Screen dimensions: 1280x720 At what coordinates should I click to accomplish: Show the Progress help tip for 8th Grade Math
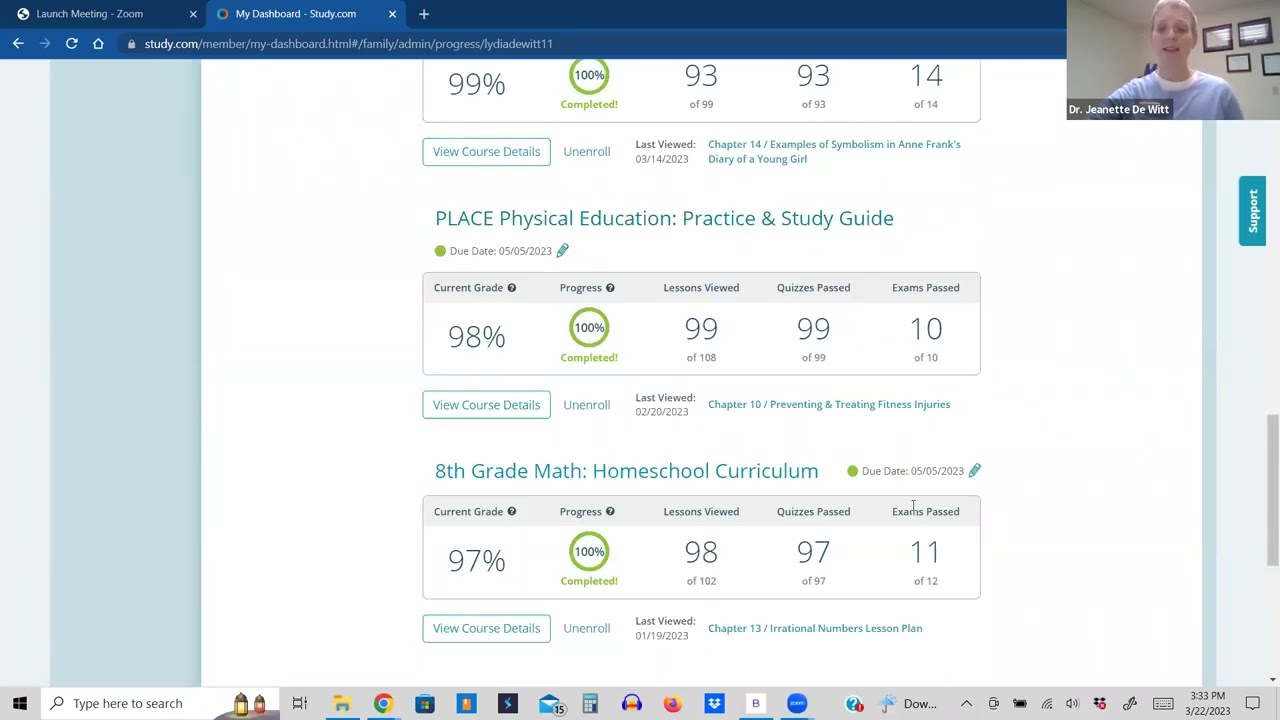coord(610,512)
